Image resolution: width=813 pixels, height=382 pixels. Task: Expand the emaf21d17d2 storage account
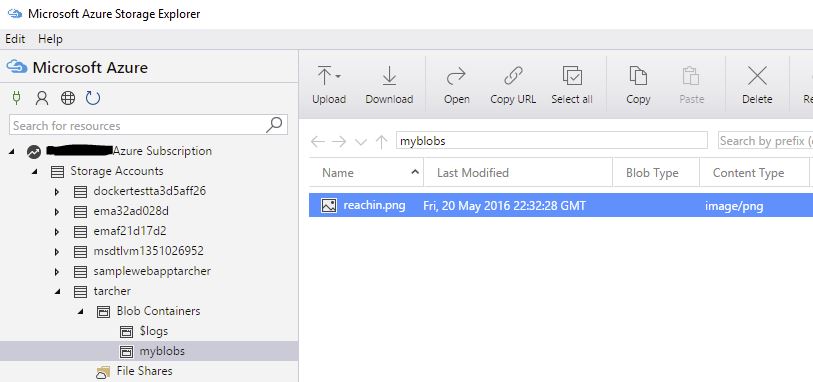[x=57, y=232]
